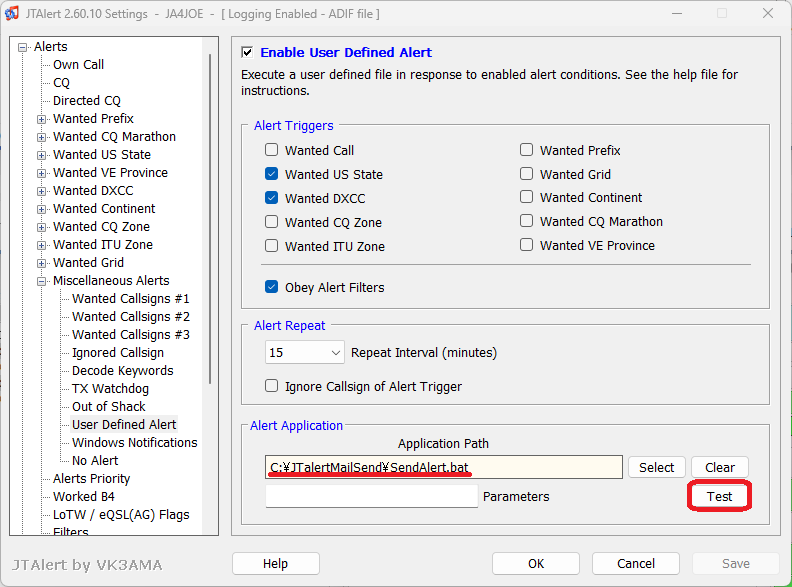Clear the application path

point(719,467)
